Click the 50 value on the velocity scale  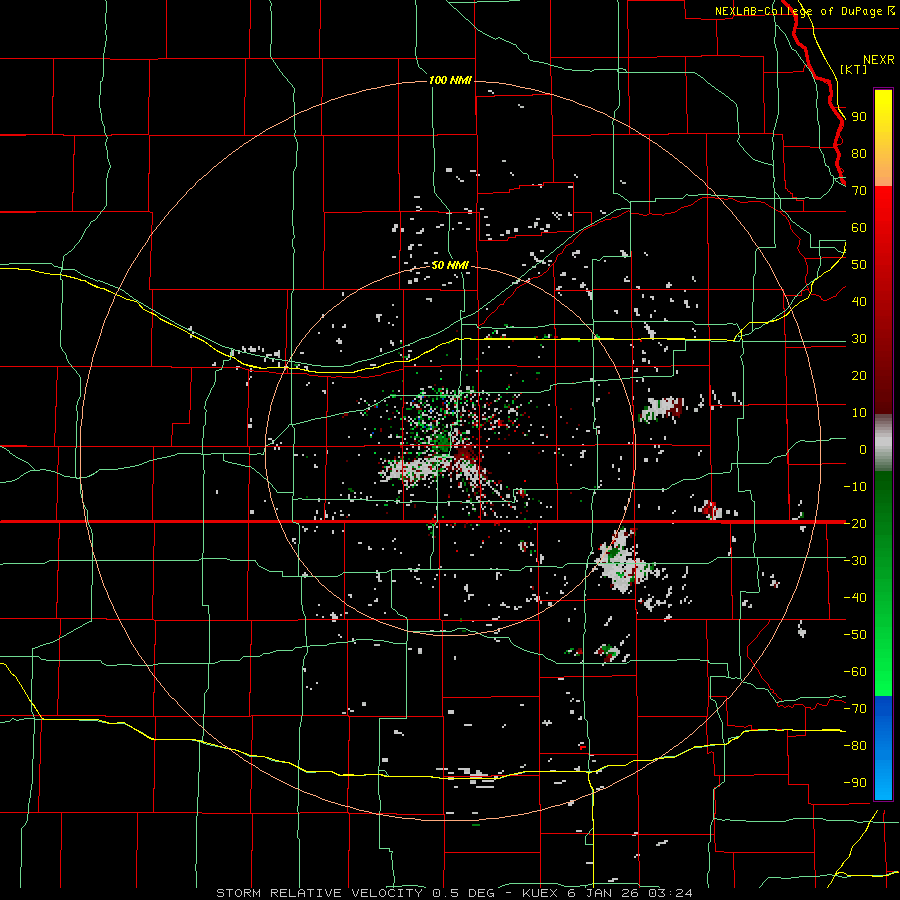tap(859, 265)
